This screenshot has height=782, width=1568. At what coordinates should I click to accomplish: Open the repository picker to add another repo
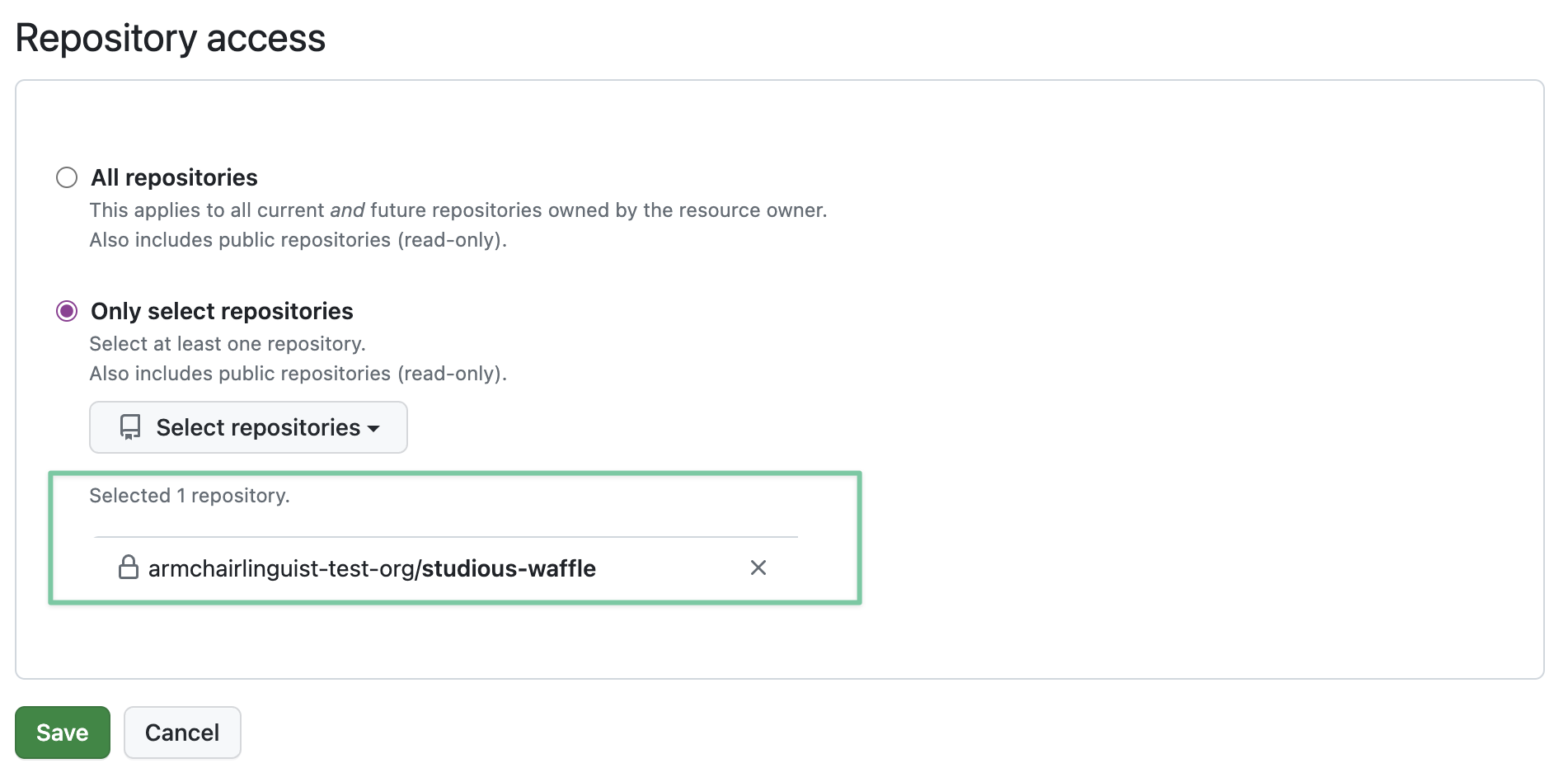(x=247, y=427)
